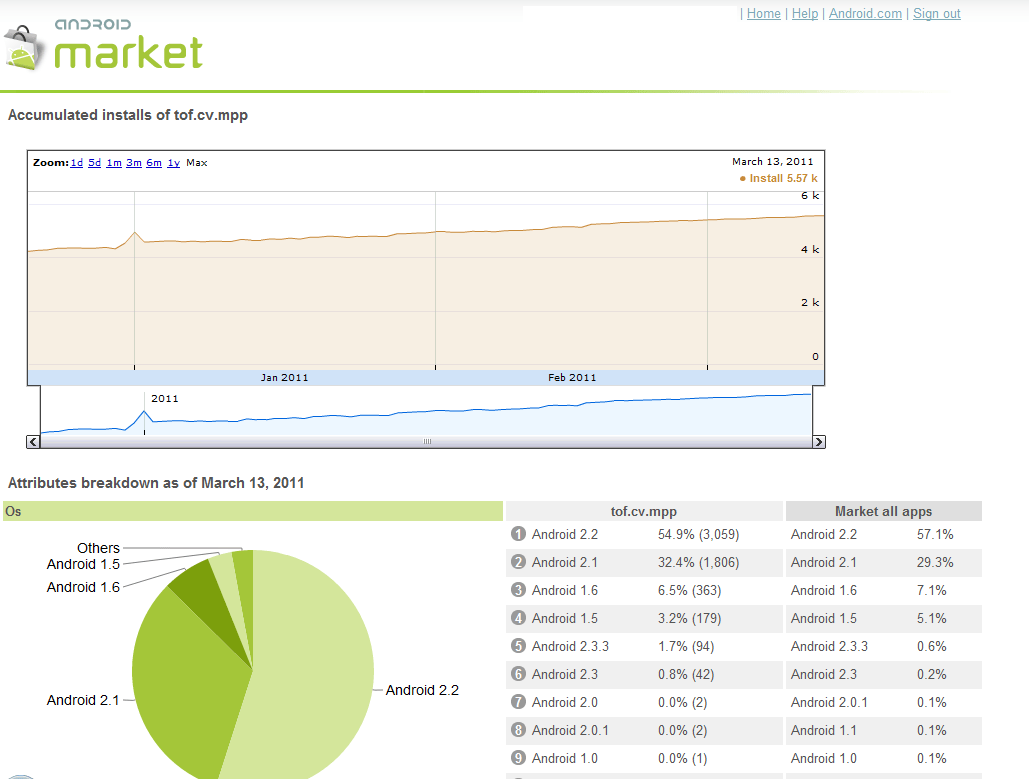Click the rank 3 badge beside Android 1.6
The image size is (1029, 779).
pos(518,589)
